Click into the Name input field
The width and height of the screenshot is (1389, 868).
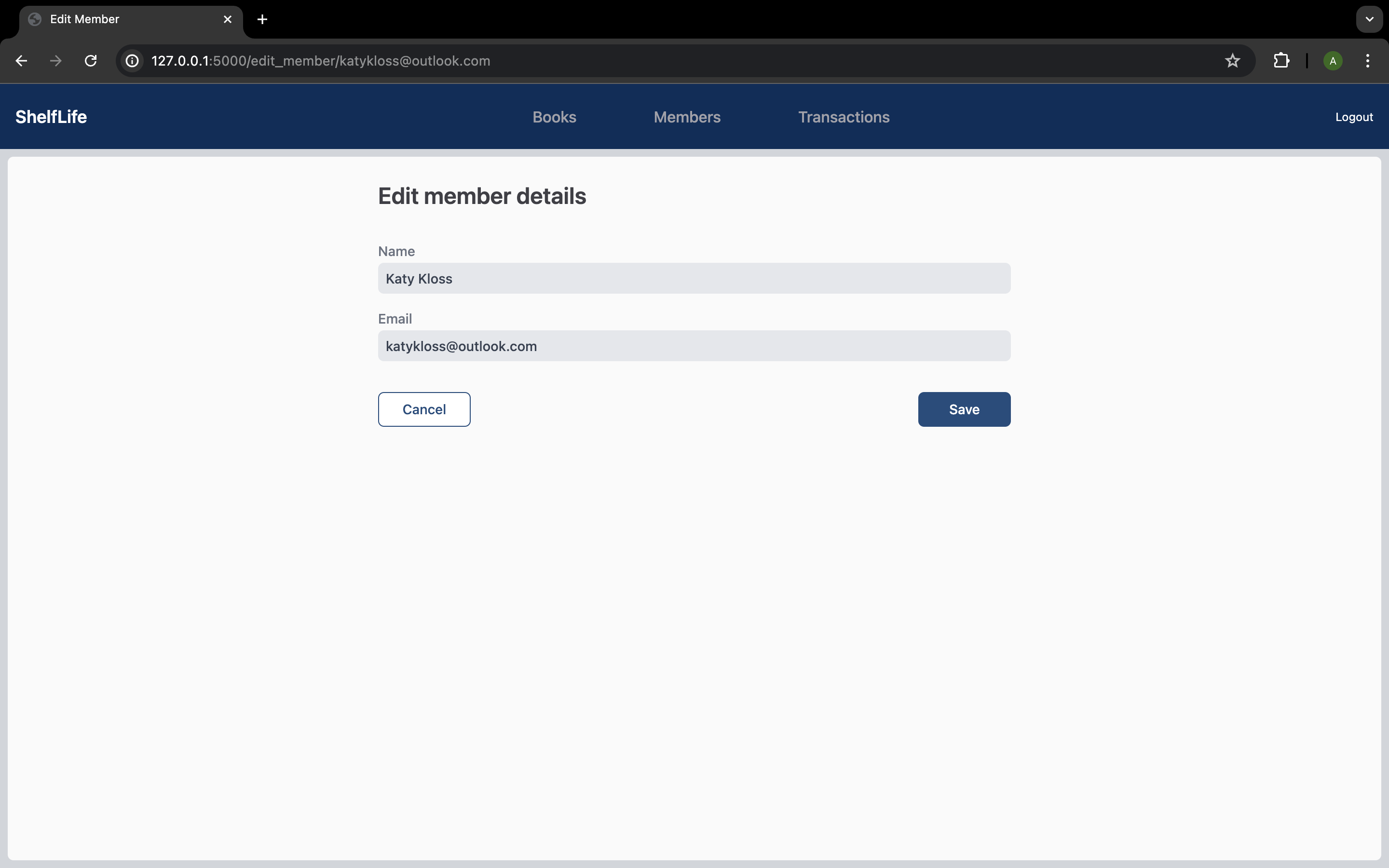click(x=694, y=278)
